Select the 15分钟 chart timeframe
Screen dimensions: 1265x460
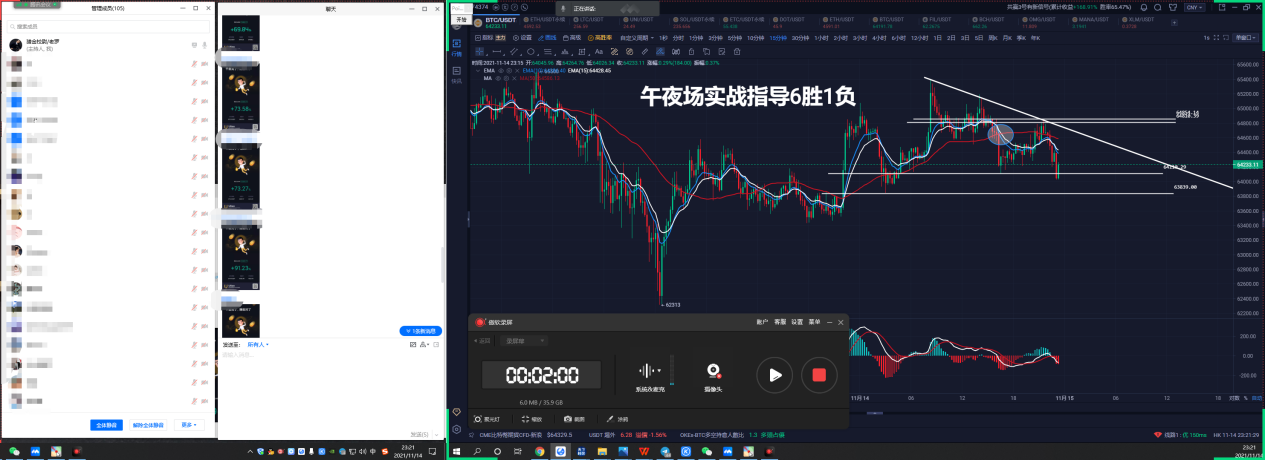click(x=777, y=37)
